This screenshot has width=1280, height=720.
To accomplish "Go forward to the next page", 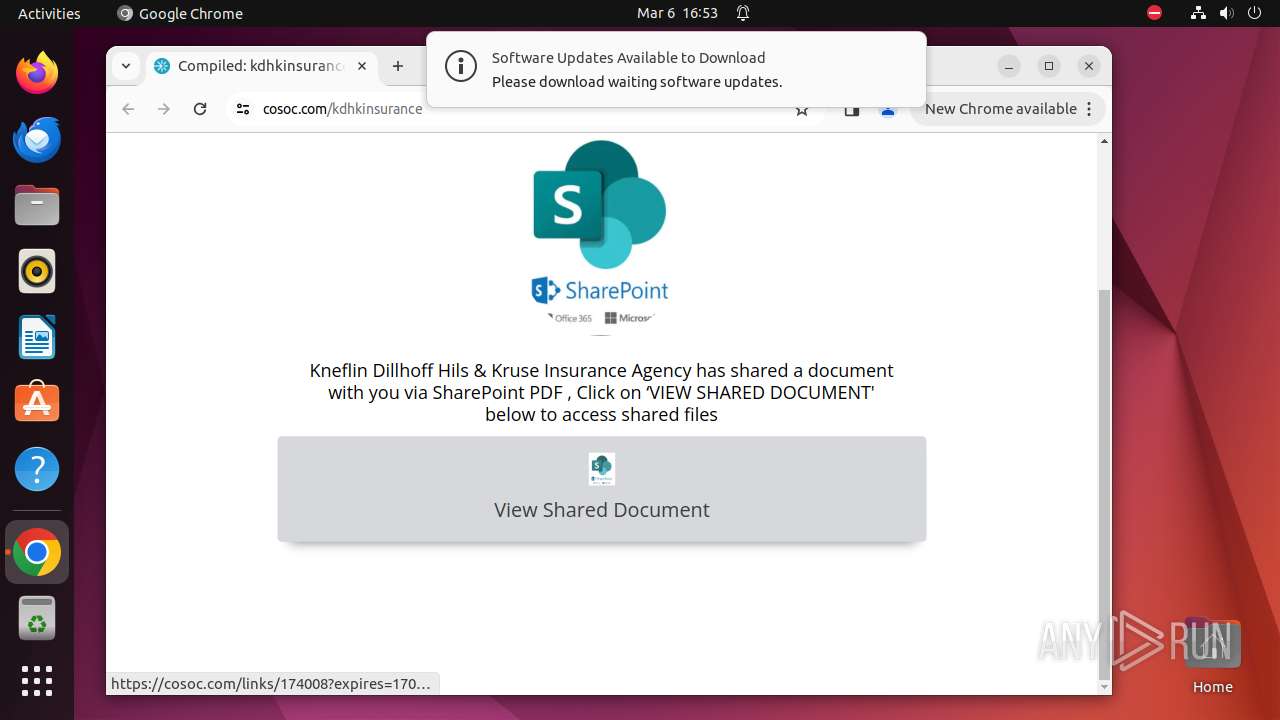I will click(164, 109).
